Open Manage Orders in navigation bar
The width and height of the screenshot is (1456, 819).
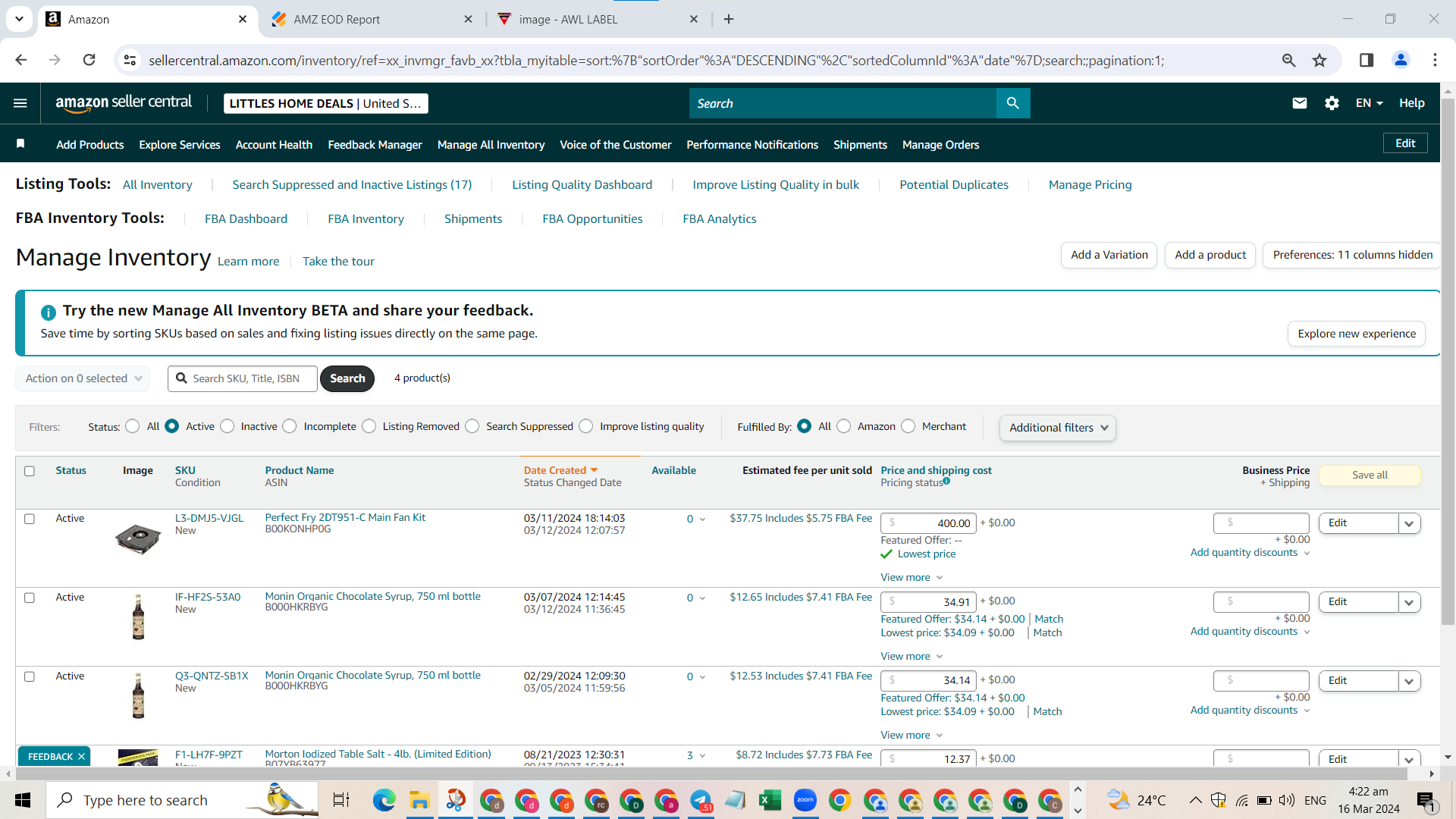(x=940, y=145)
